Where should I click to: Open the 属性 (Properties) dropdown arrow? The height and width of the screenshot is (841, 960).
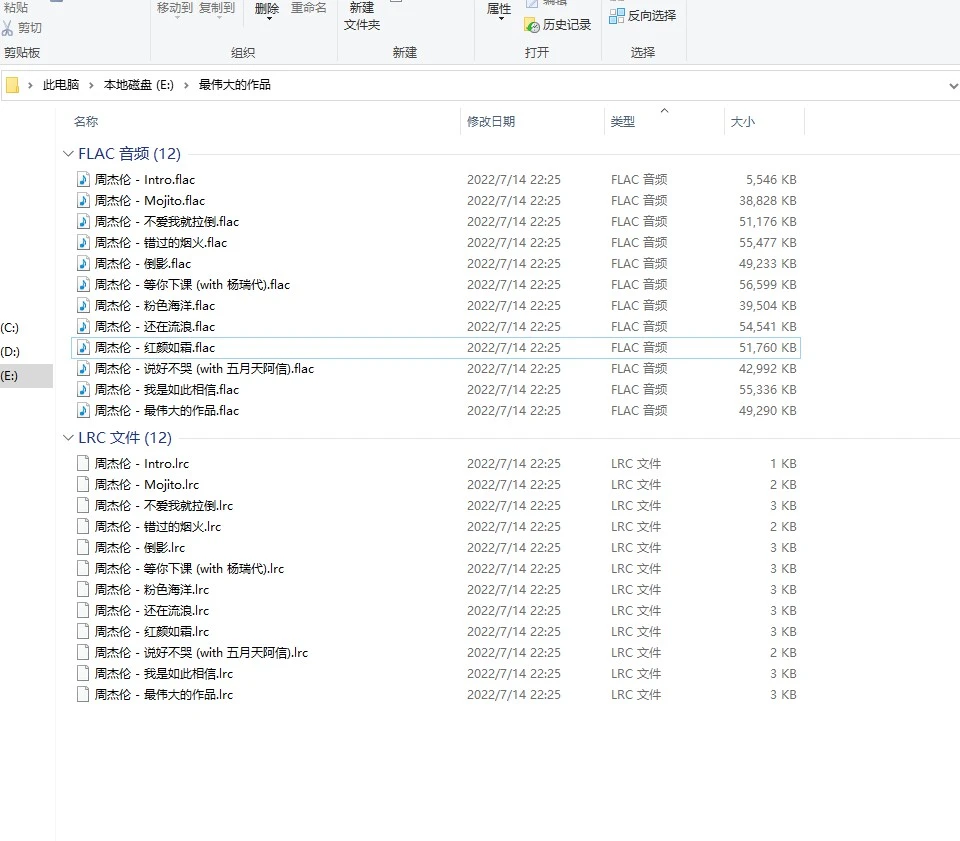(501, 19)
